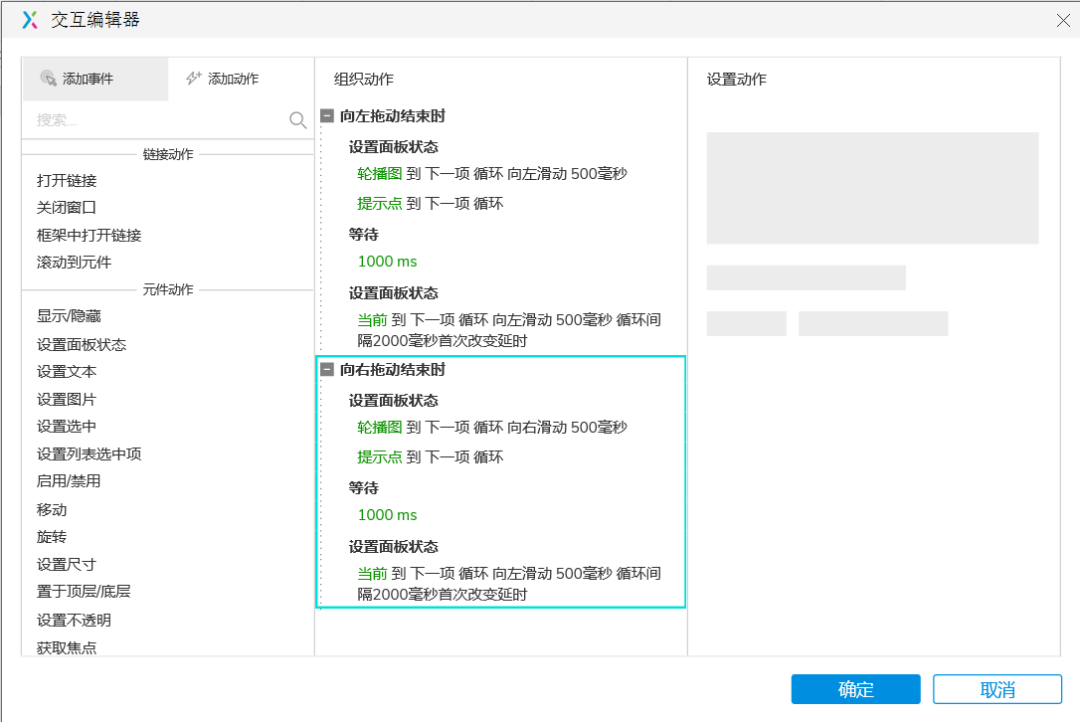This screenshot has height=722, width=1080.
Task: Select 向右拖动结束时 event header
Action: [393, 369]
